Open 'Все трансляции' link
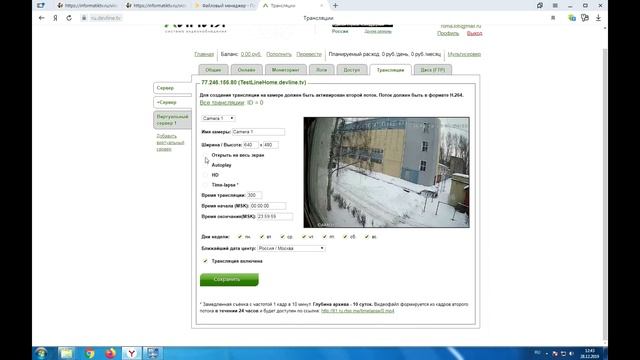Viewport: 640px width, 360px height. click(x=222, y=103)
